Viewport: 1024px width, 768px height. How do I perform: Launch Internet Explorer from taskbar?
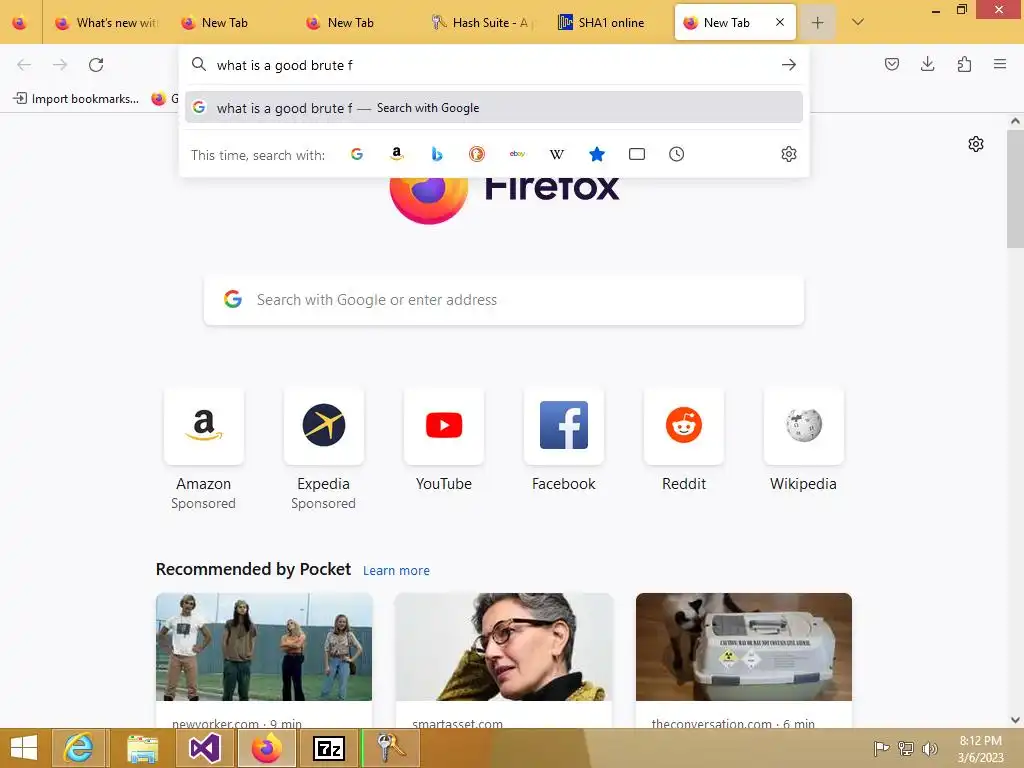coord(78,748)
